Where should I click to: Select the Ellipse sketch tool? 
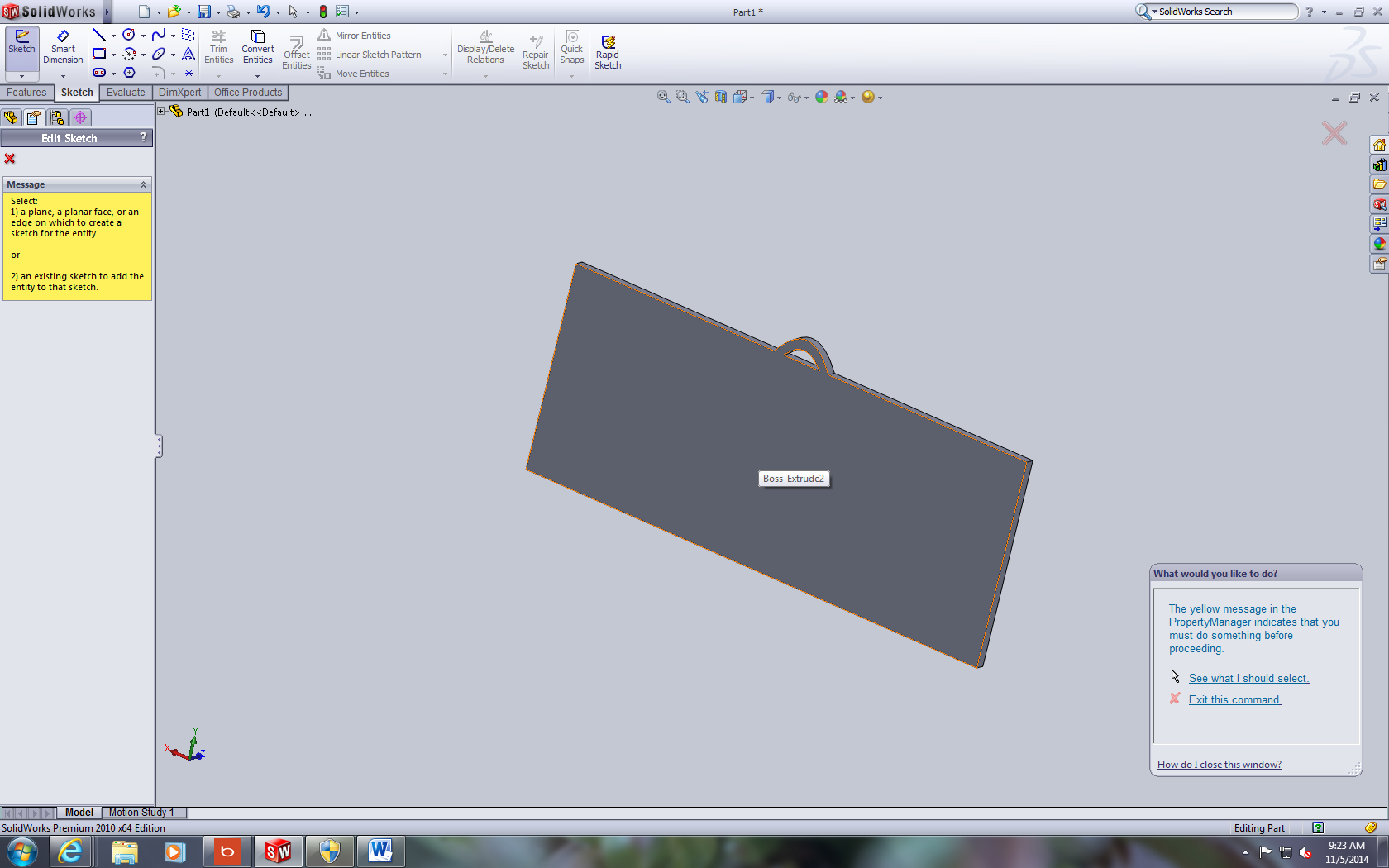click(159, 54)
